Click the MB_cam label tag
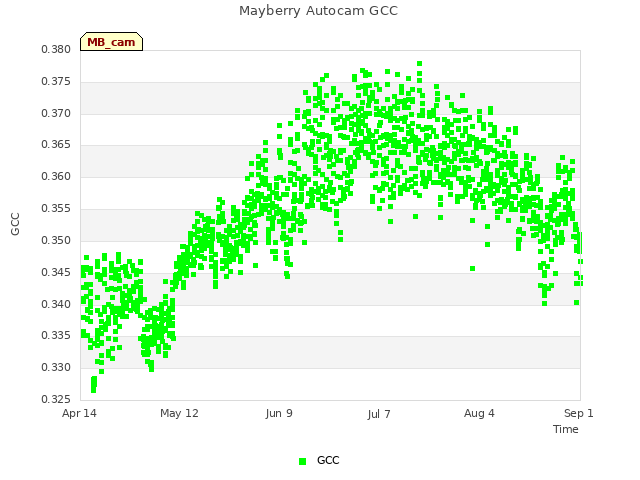The width and height of the screenshot is (640, 480). (111, 42)
